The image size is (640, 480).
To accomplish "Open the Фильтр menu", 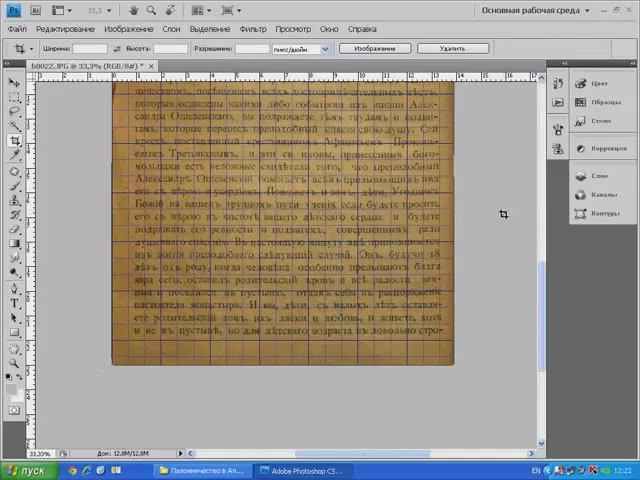I will (x=253, y=29).
